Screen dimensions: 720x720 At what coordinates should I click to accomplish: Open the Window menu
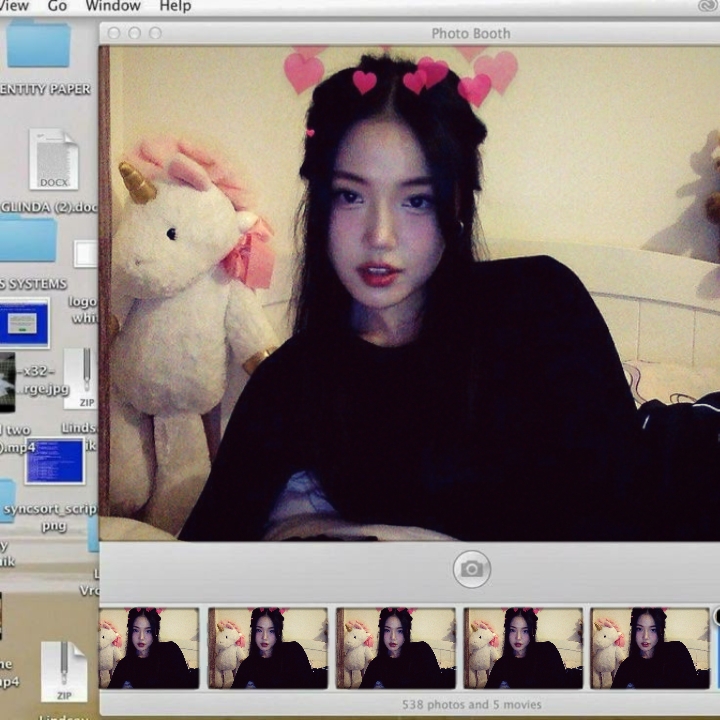[x=113, y=6]
